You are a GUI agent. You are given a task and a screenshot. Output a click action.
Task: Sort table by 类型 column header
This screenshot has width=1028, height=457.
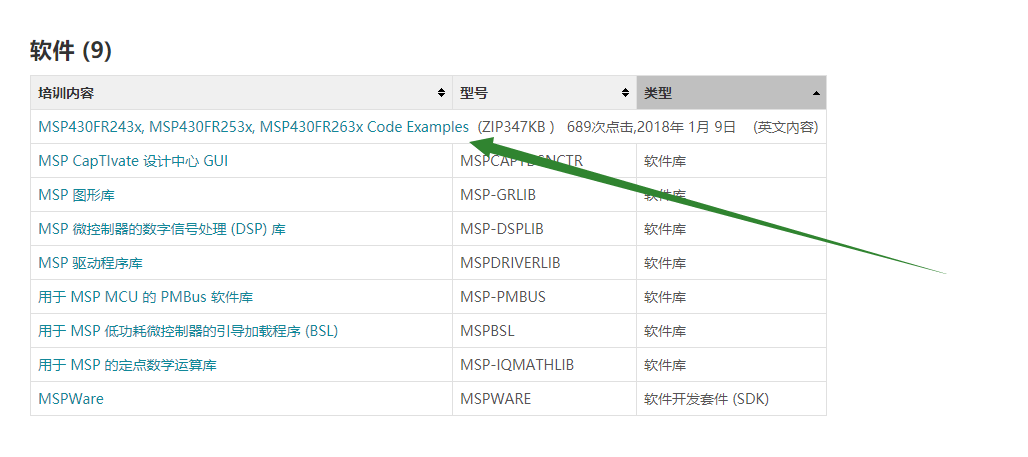click(731, 93)
